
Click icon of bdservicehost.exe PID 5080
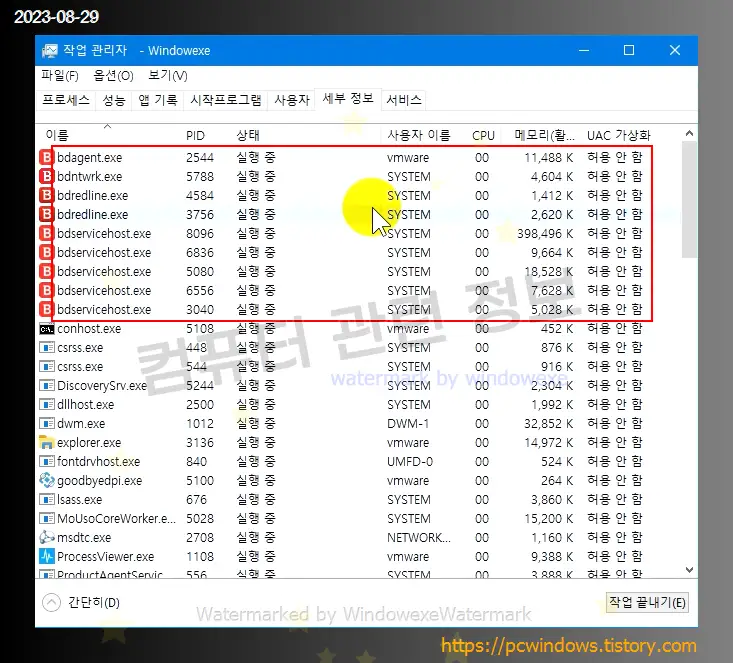46,271
